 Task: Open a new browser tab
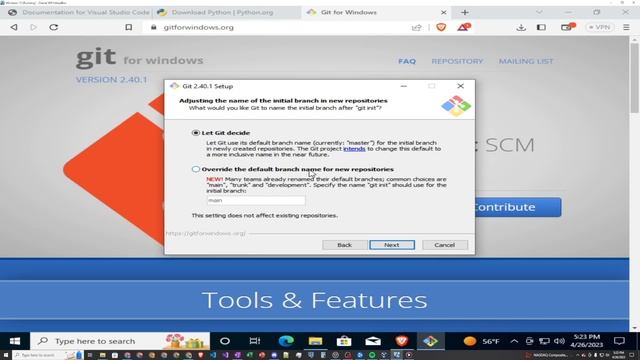coord(464,12)
